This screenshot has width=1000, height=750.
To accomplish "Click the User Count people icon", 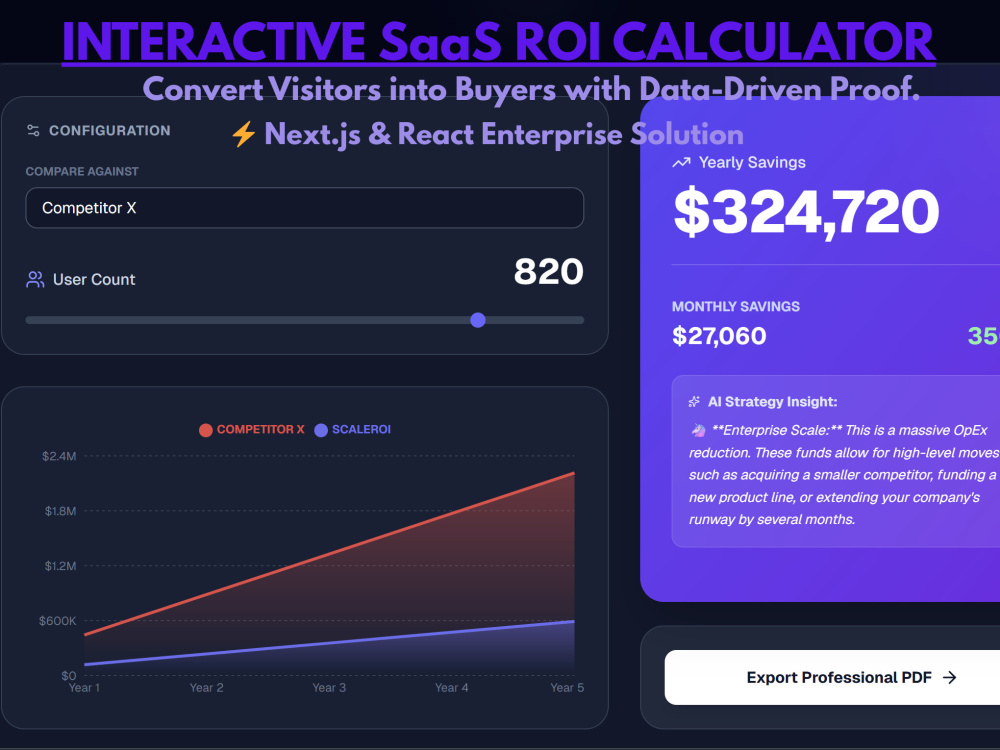I will (35, 279).
